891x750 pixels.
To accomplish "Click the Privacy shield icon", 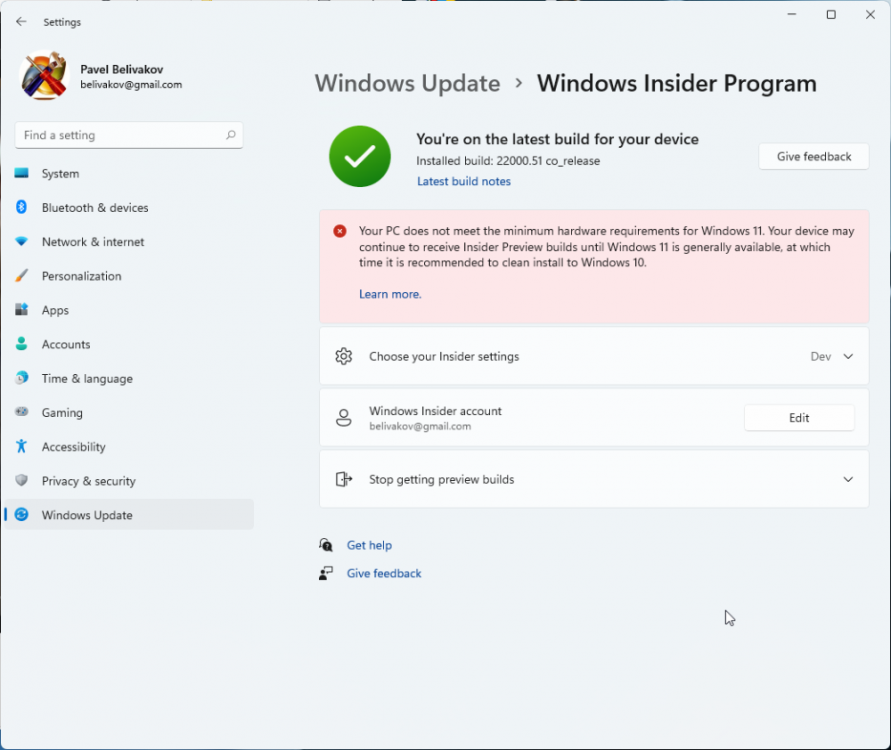I will [22, 481].
